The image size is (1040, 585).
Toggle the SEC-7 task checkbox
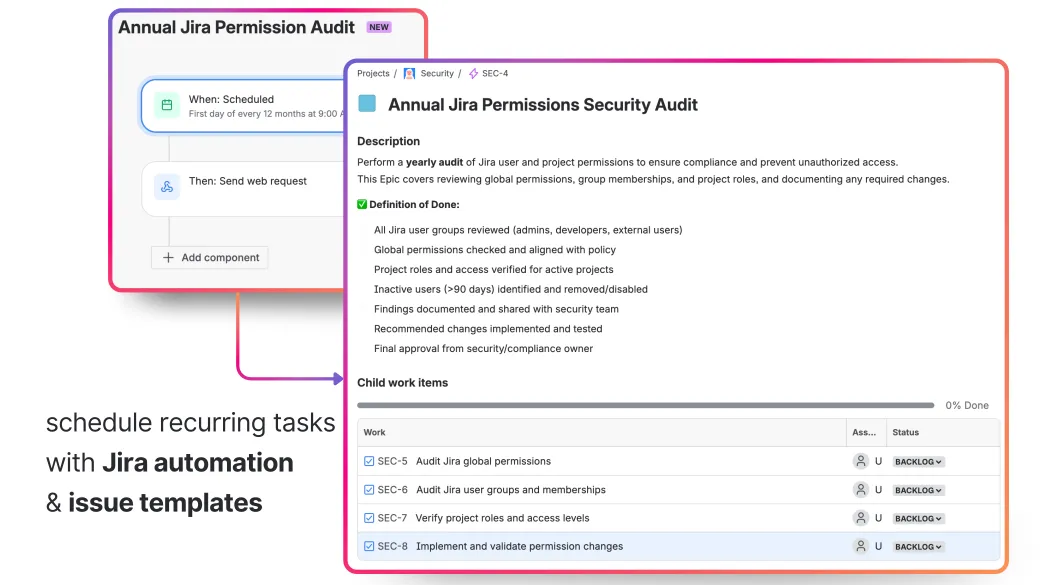pyautogui.click(x=370, y=518)
